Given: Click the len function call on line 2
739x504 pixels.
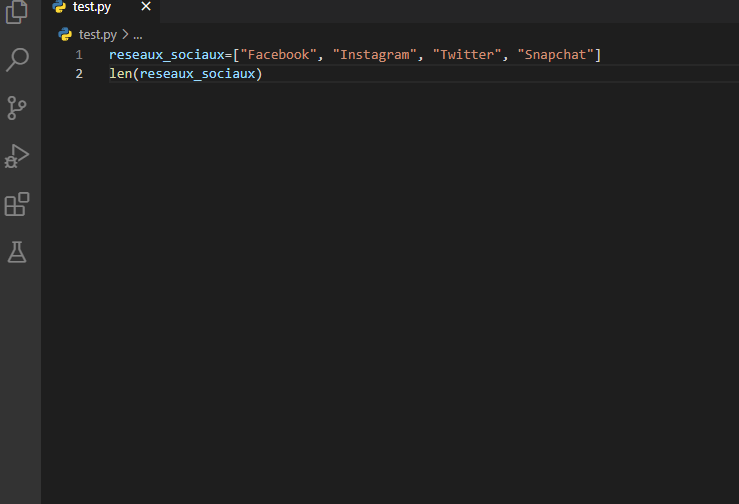Looking at the screenshot, I should (121, 74).
